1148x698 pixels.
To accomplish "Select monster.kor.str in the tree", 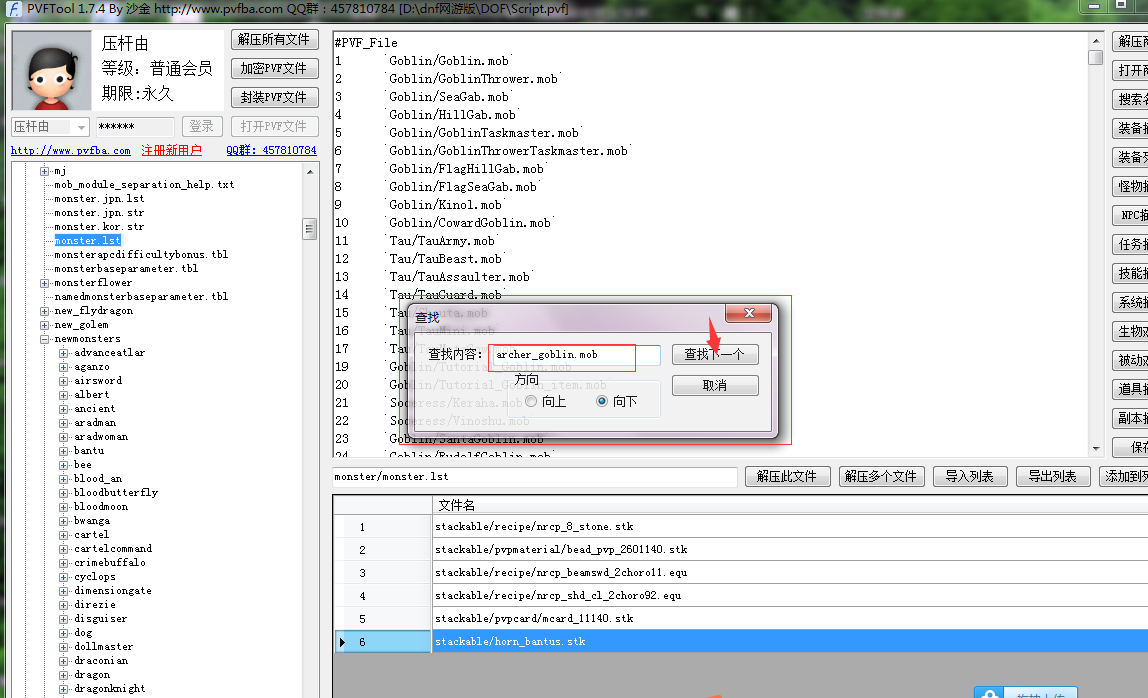I will click(99, 227).
